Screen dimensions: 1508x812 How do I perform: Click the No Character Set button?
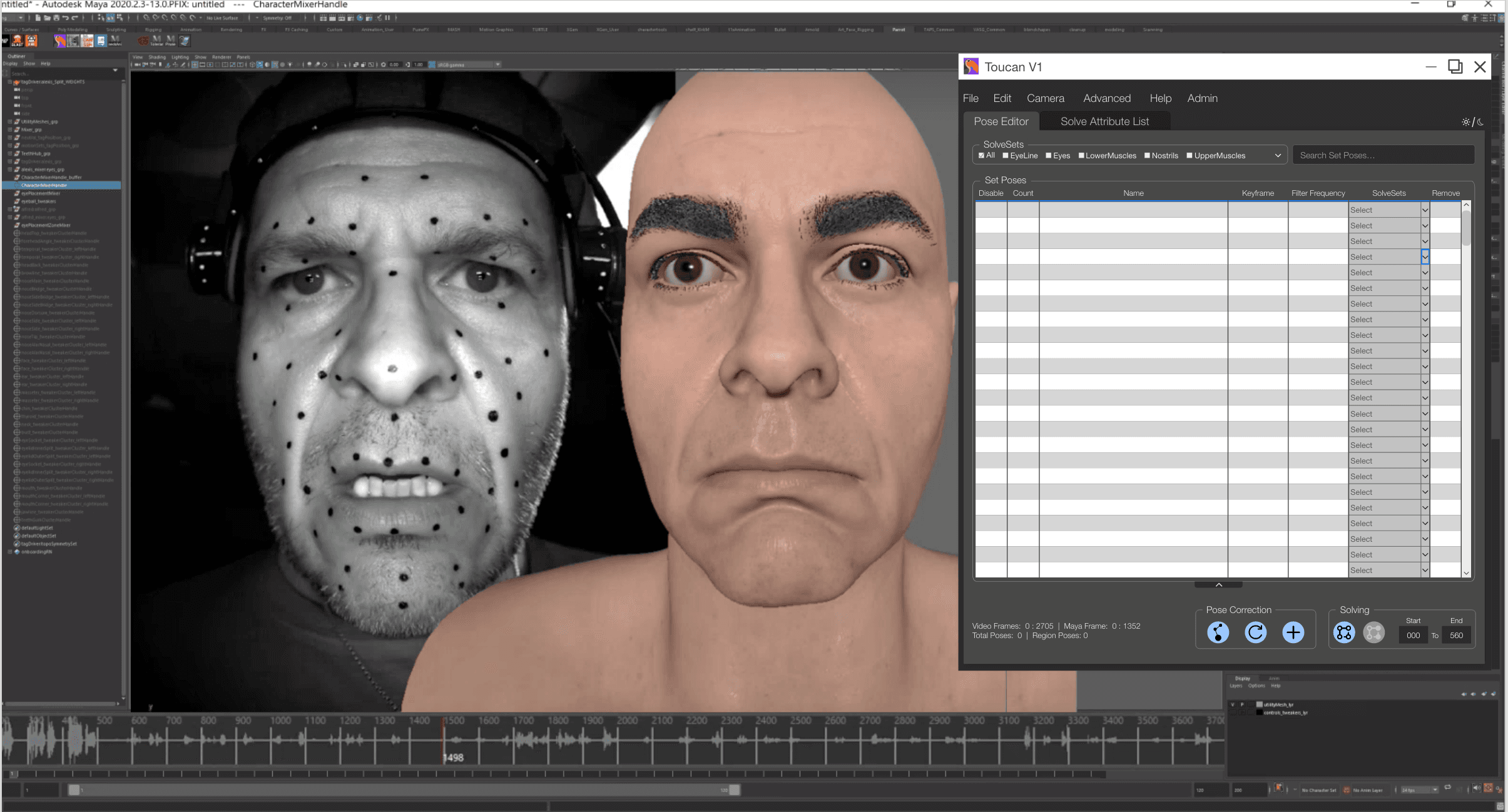click(1318, 790)
